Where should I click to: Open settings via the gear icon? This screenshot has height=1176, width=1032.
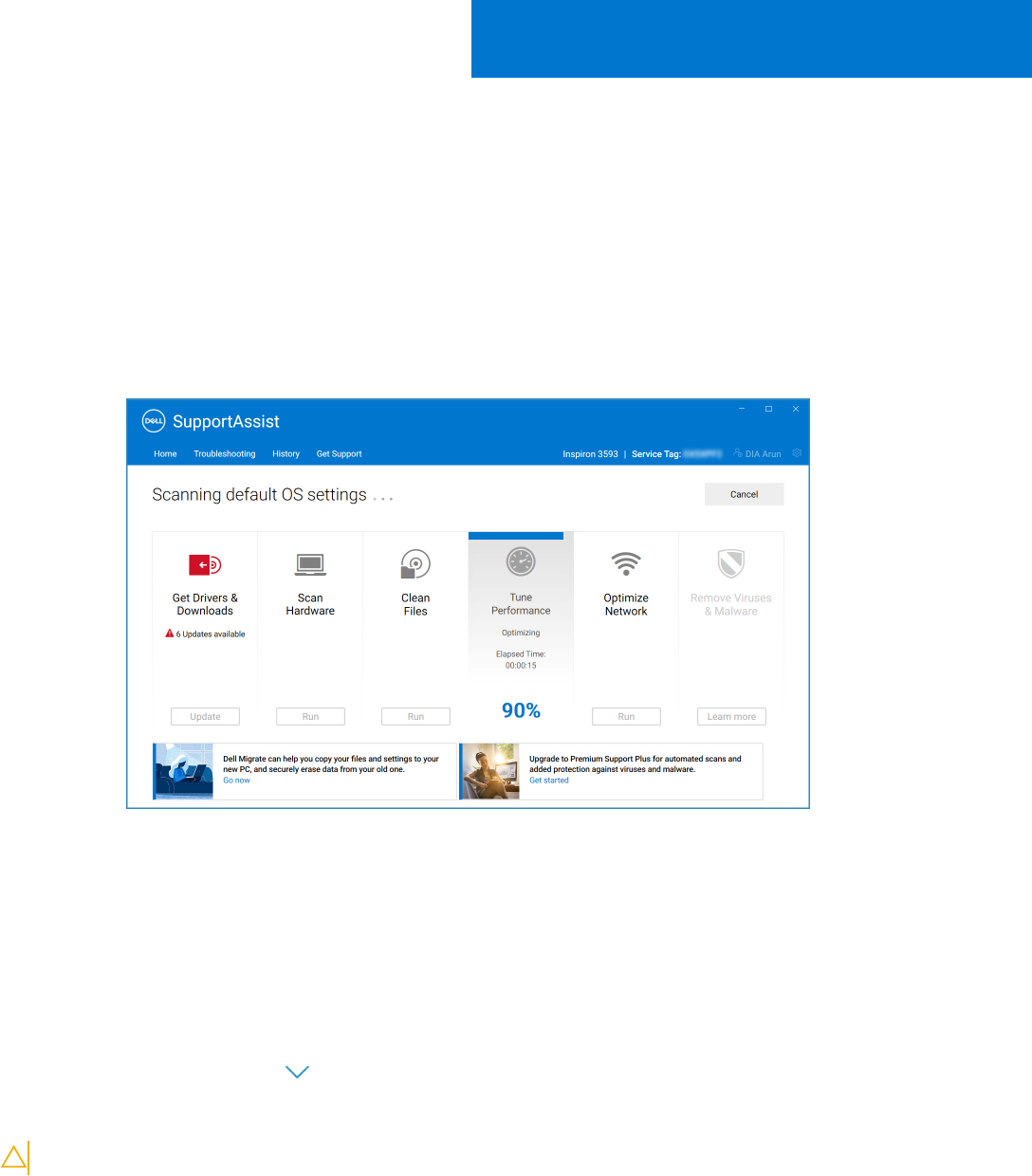pyautogui.click(x=797, y=453)
